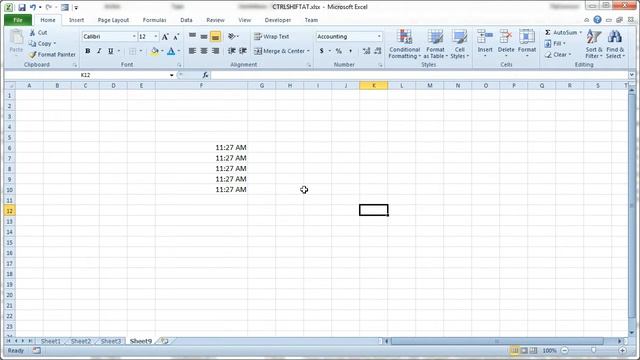640x360 pixels.
Task: Click the Increase Indent icon
Action: (243, 51)
